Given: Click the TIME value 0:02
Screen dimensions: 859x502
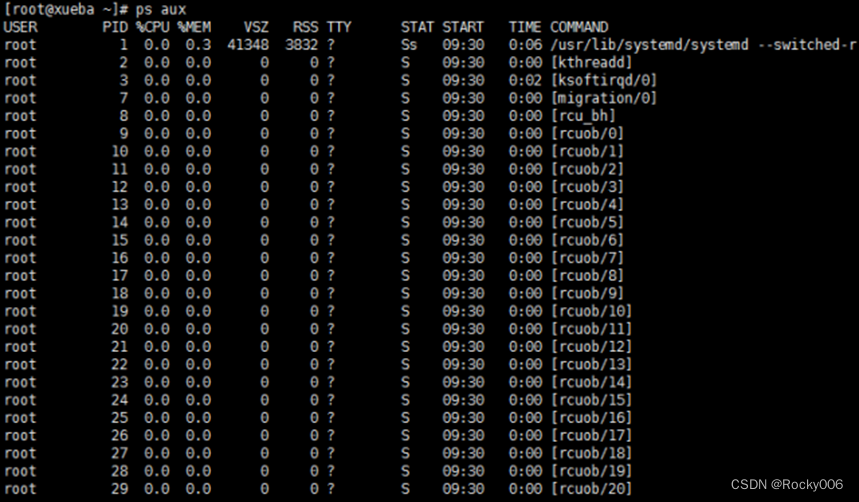Looking at the screenshot, I should [525, 80].
